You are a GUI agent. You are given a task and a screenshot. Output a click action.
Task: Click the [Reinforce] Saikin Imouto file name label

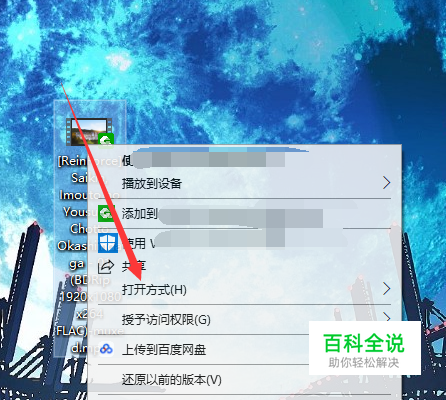(x=89, y=255)
